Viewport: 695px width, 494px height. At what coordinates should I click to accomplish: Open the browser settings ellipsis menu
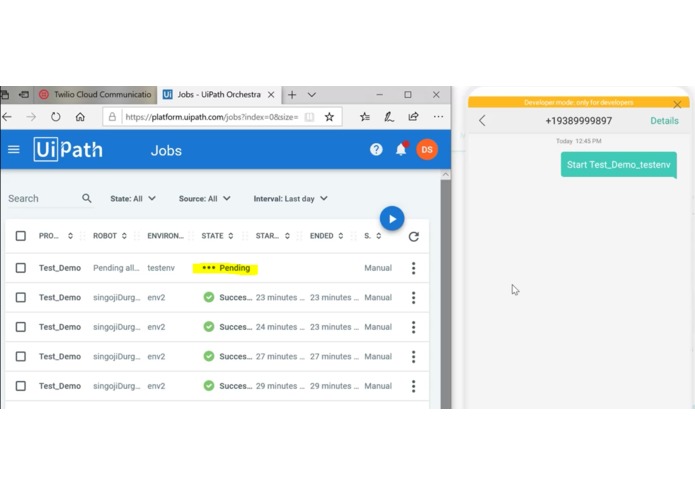pyautogui.click(x=438, y=117)
